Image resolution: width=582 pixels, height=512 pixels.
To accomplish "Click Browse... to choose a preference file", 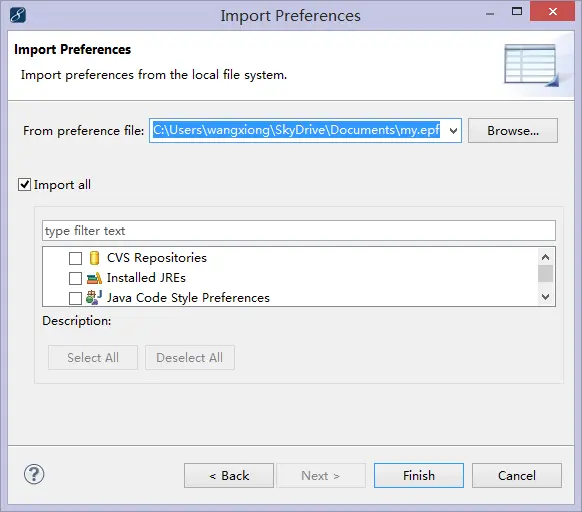I will [513, 131].
